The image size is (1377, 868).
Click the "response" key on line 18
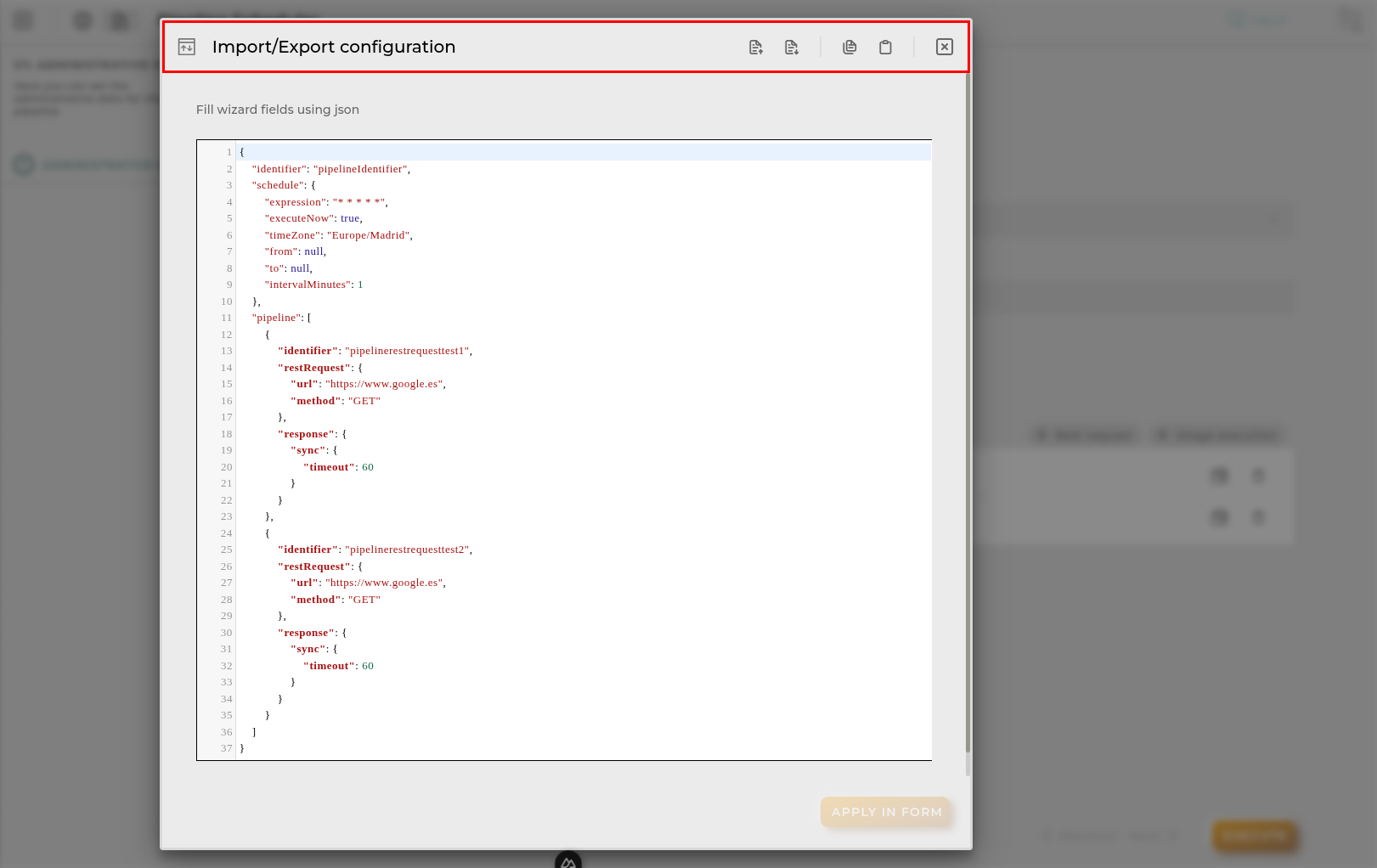307,434
